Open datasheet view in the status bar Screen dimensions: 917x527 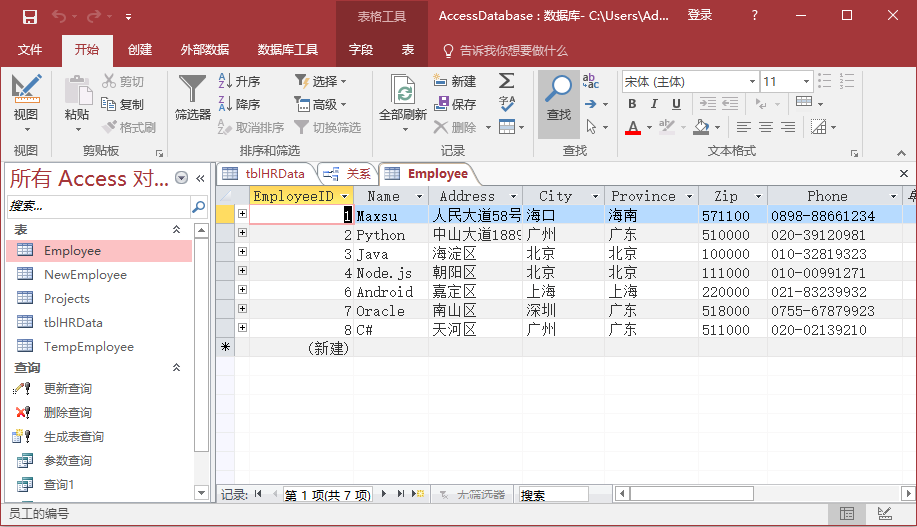847,514
